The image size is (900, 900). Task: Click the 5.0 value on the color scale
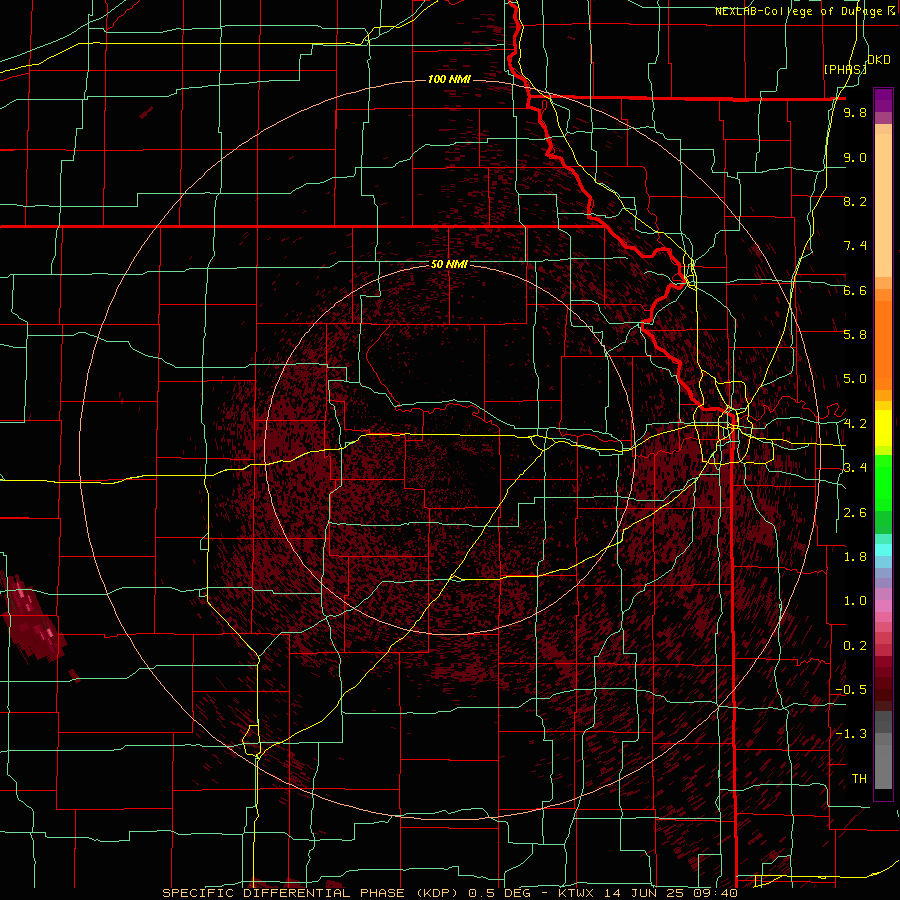(x=855, y=379)
